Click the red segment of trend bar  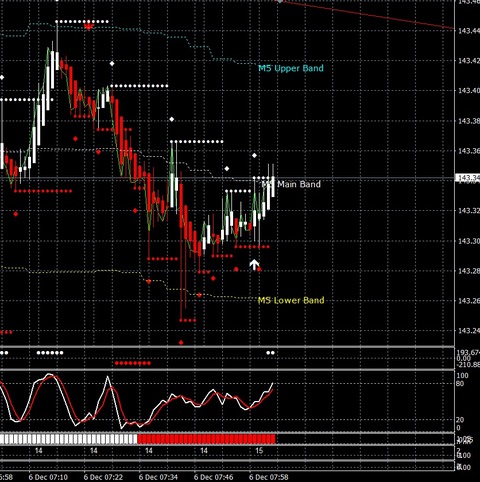206,439
